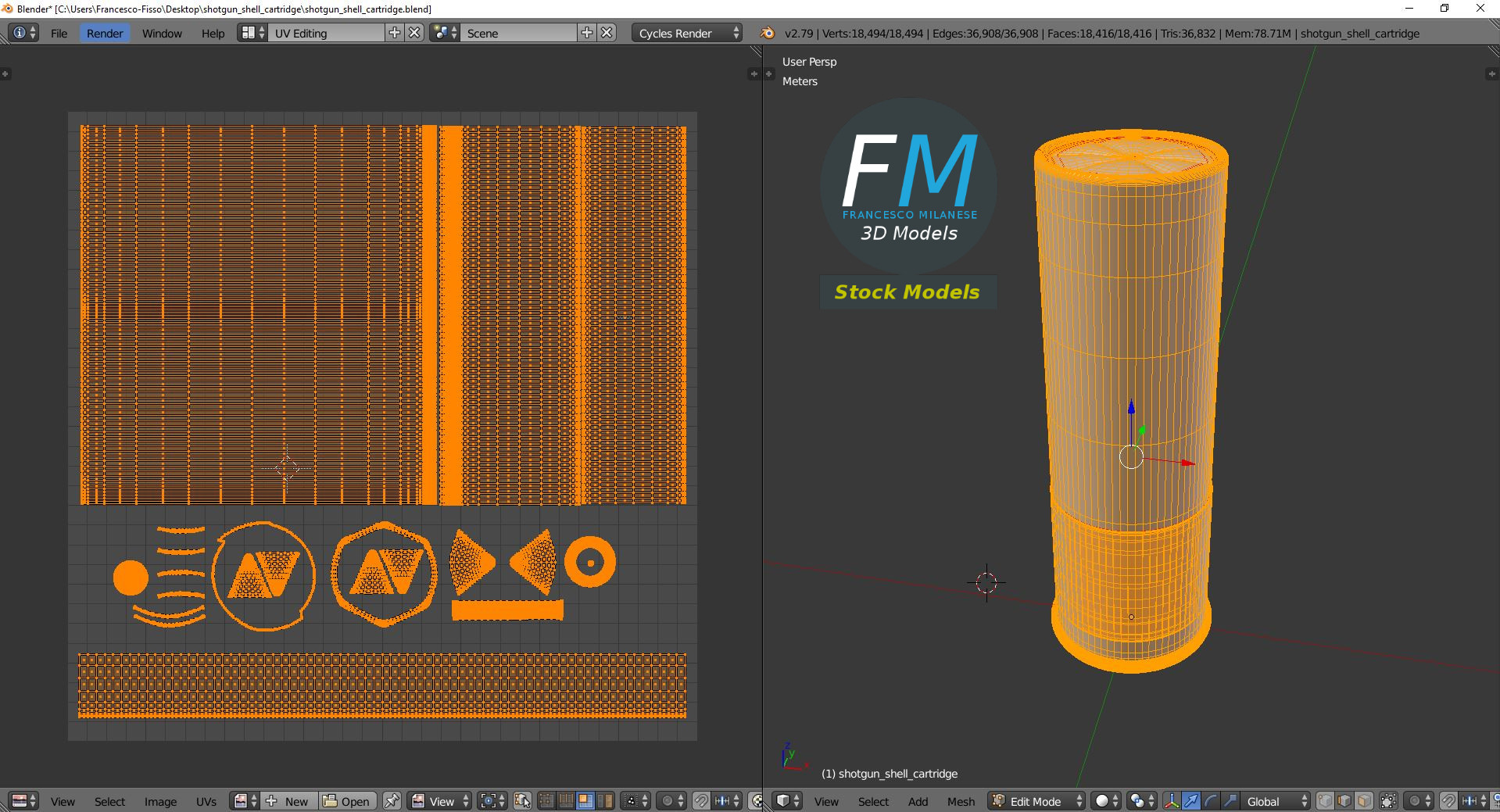Expand Cycles Render engine dropdown

pos(687,33)
